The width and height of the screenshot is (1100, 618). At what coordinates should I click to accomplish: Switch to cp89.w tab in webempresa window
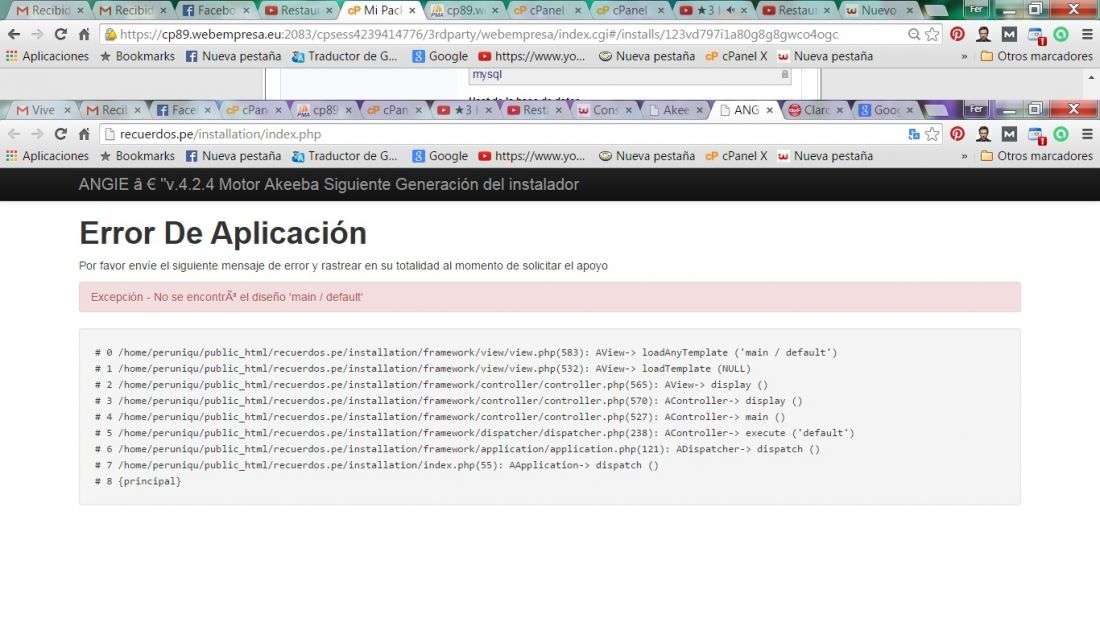pyautogui.click(x=464, y=11)
